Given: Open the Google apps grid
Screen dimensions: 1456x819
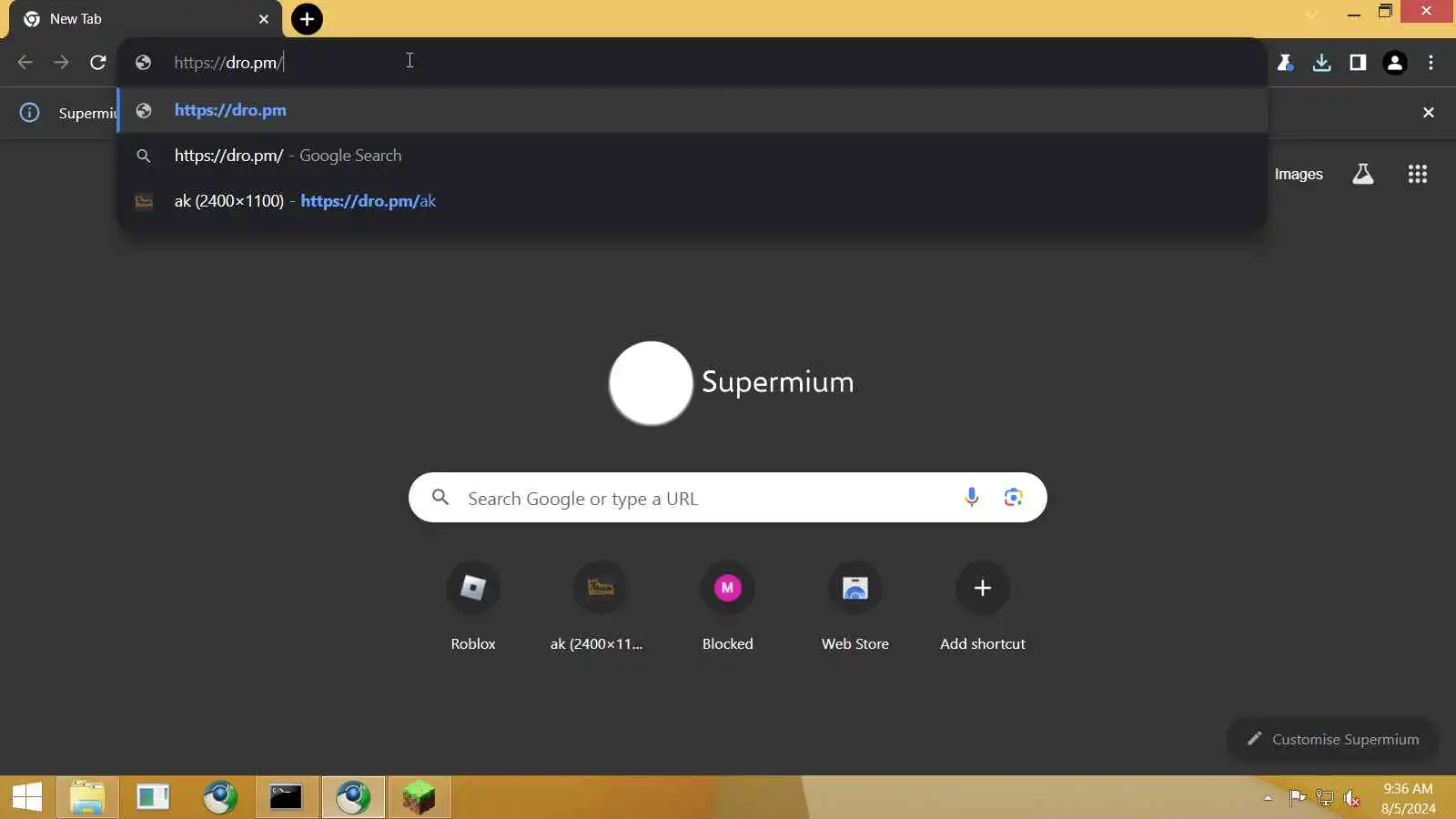Looking at the screenshot, I should pyautogui.click(x=1417, y=174).
